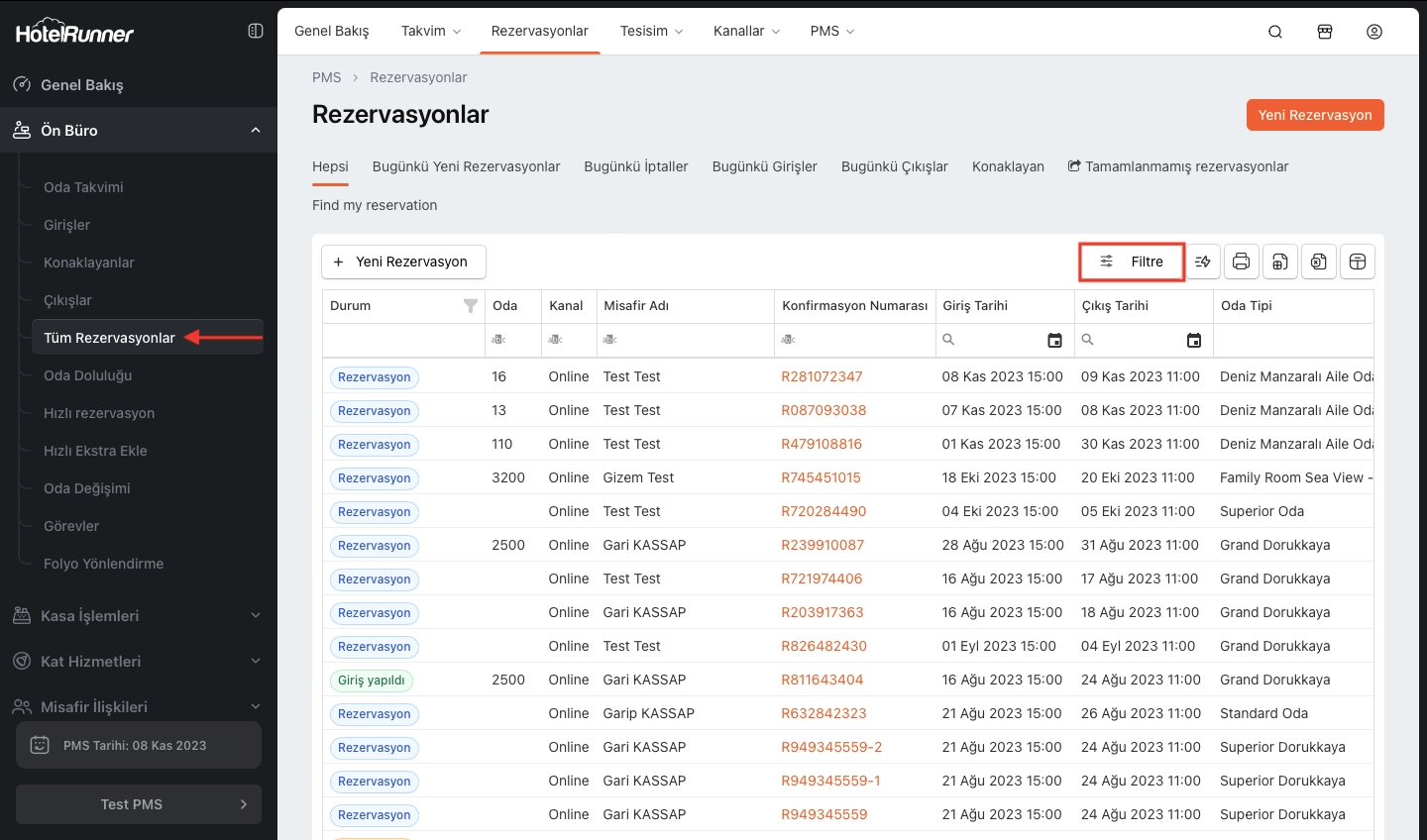Image resolution: width=1427 pixels, height=840 pixels.
Task: Collapse the Ön Büro sidebar section
Action: 256,130
